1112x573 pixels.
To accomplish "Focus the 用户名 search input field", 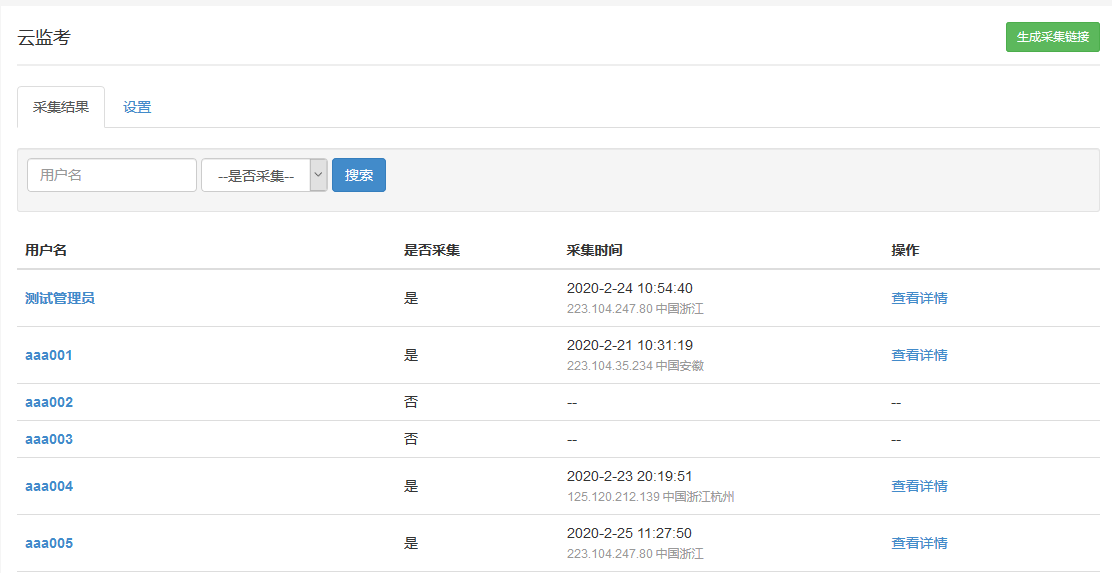I will pyautogui.click(x=112, y=175).
